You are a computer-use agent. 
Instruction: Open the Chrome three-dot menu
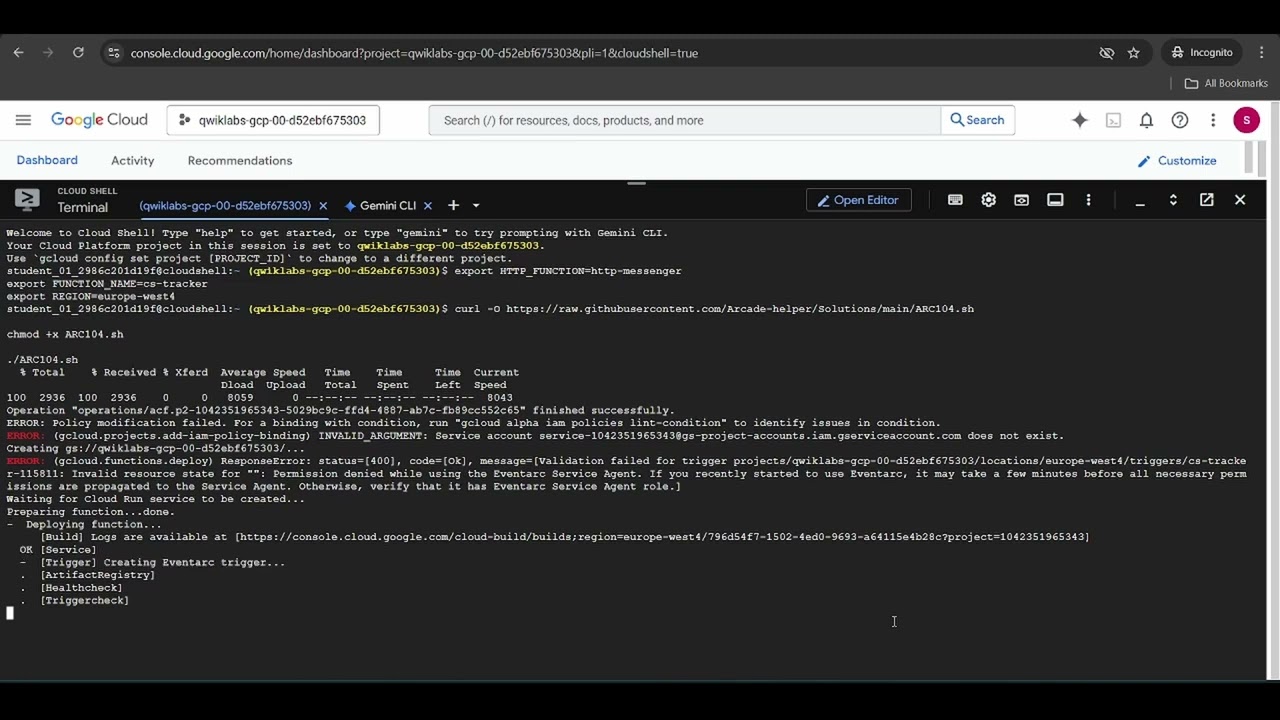point(1263,53)
